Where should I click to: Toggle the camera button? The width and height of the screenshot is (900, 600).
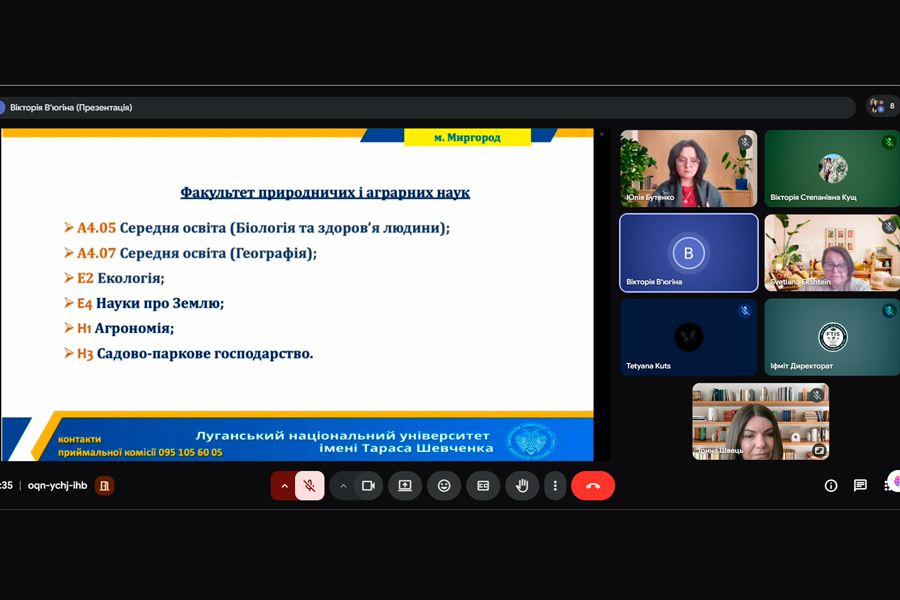368,486
